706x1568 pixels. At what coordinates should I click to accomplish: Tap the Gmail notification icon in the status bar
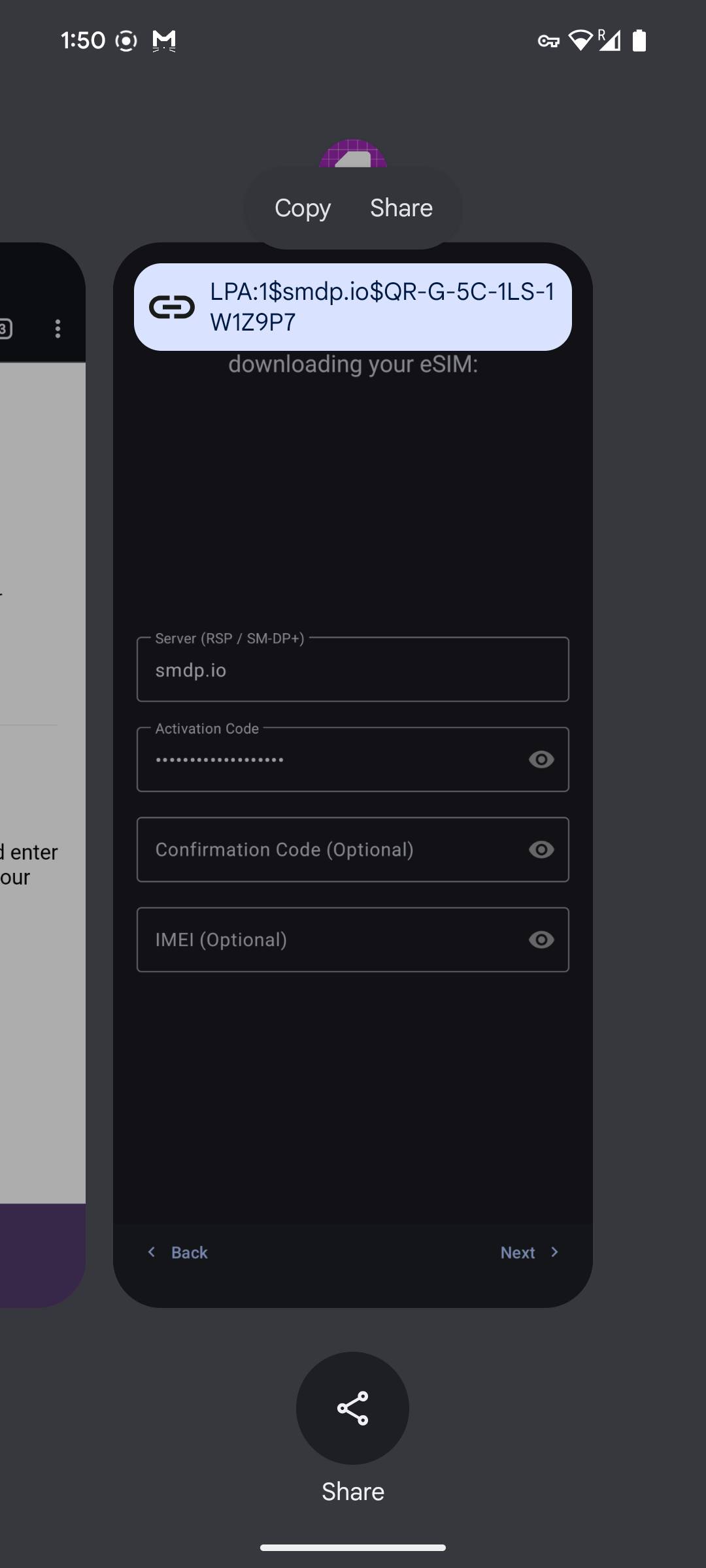pyautogui.click(x=164, y=41)
